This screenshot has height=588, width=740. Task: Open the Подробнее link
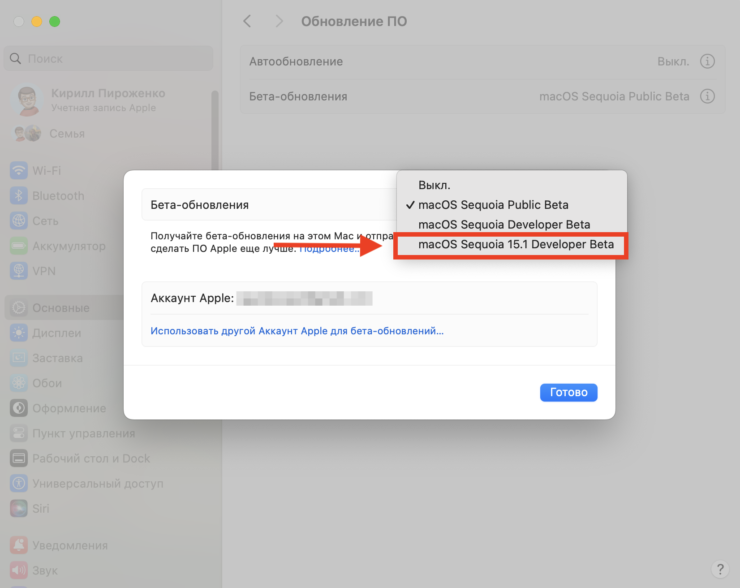coord(329,249)
